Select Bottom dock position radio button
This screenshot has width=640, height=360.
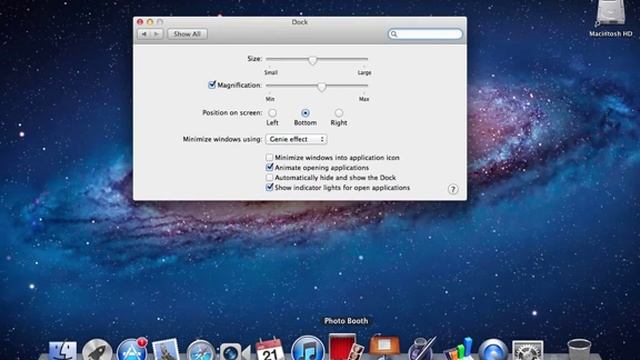(305, 113)
